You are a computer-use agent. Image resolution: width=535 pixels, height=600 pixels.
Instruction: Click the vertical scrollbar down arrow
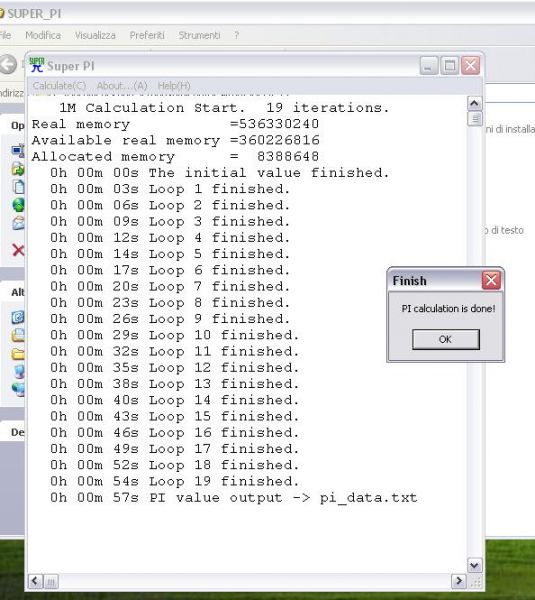(475, 565)
